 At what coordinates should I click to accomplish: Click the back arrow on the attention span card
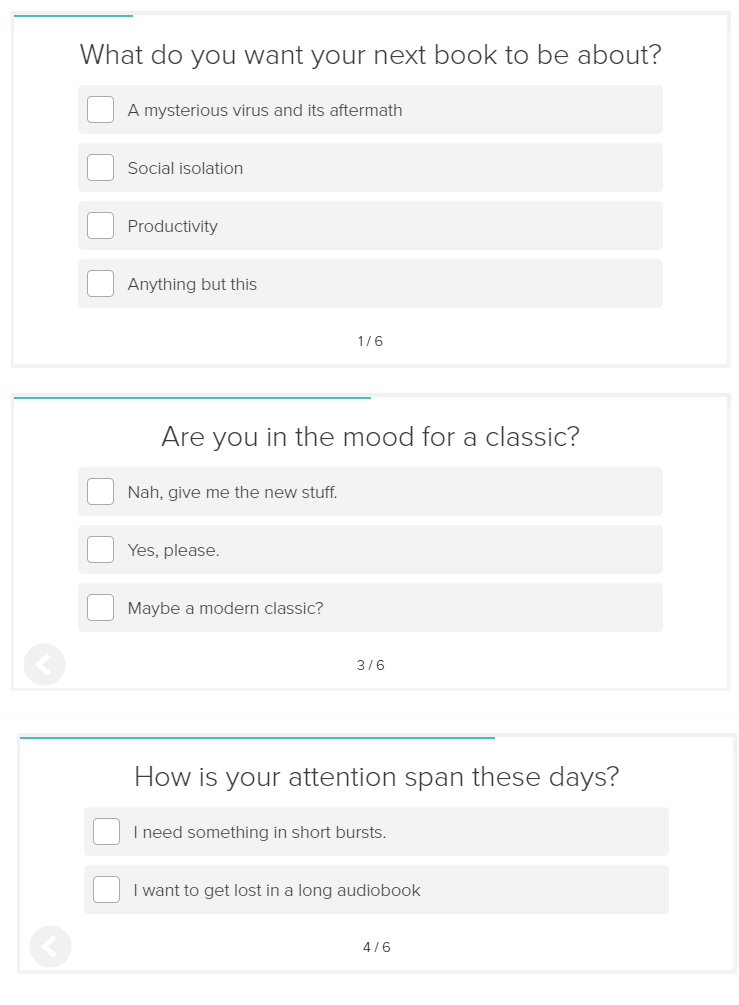tap(50, 946)
